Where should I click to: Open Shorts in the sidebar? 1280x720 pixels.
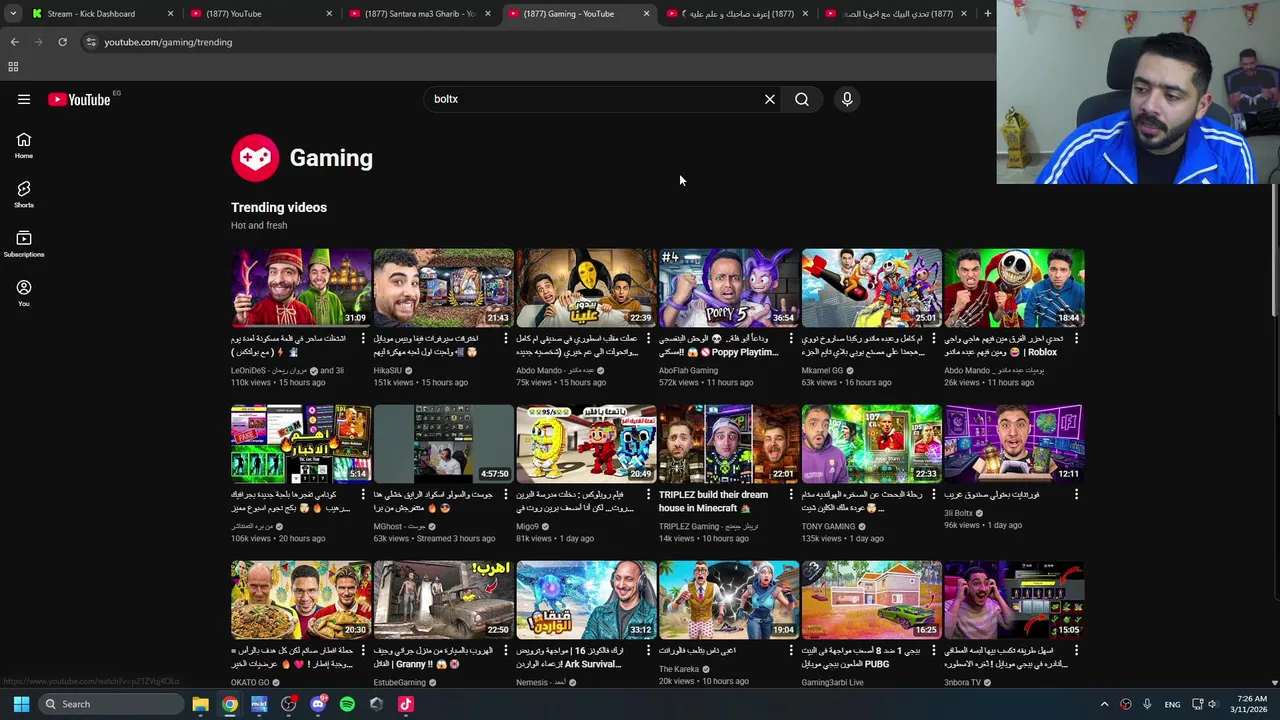tap(24, 194)
